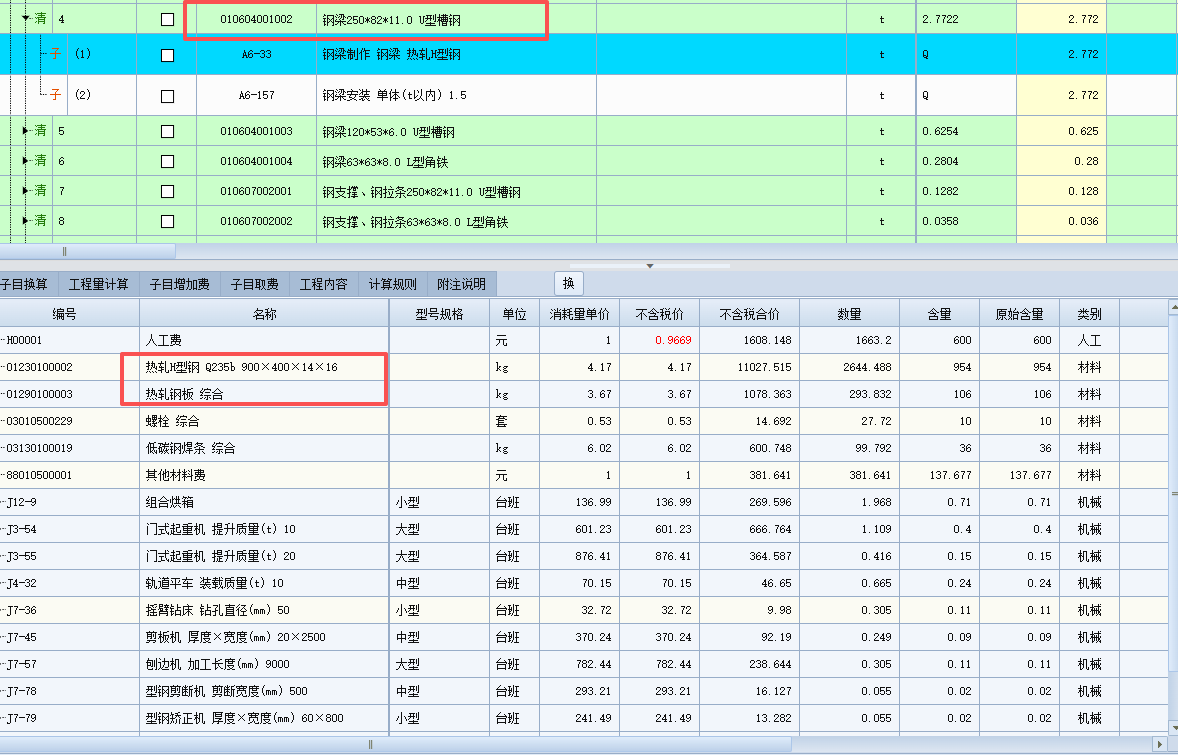The image size is (1178, 755).
Task: Tick the checkbox for row 010604001004
Action: tap(168, 162)
